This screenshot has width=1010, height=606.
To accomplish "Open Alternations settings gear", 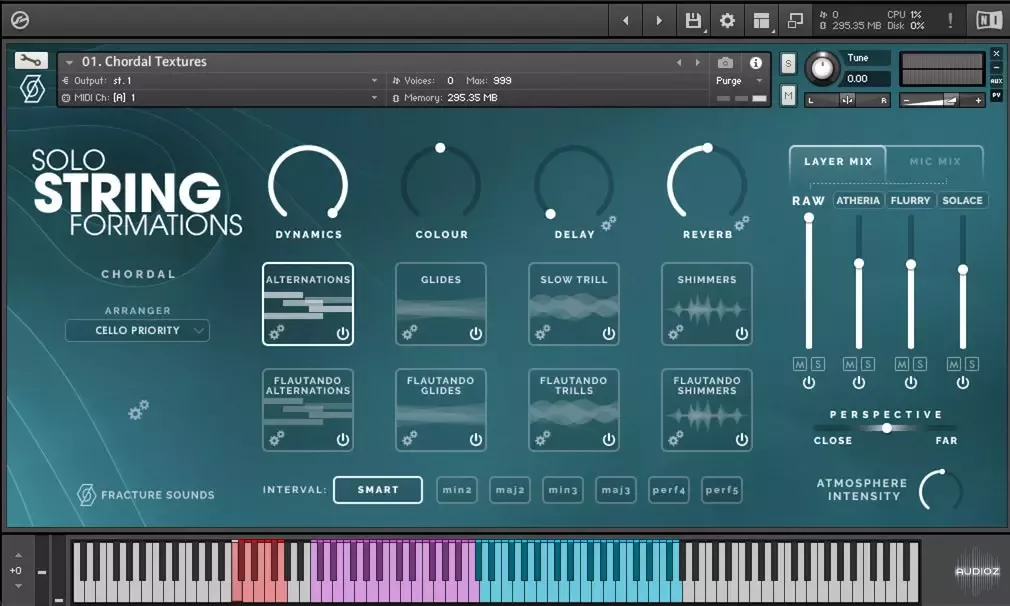I will pos(276,332).
